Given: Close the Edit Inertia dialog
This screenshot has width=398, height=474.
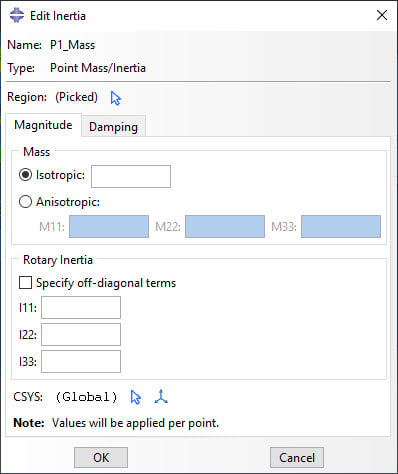Looking at the screenshot, I should click(x=382, y=15).
